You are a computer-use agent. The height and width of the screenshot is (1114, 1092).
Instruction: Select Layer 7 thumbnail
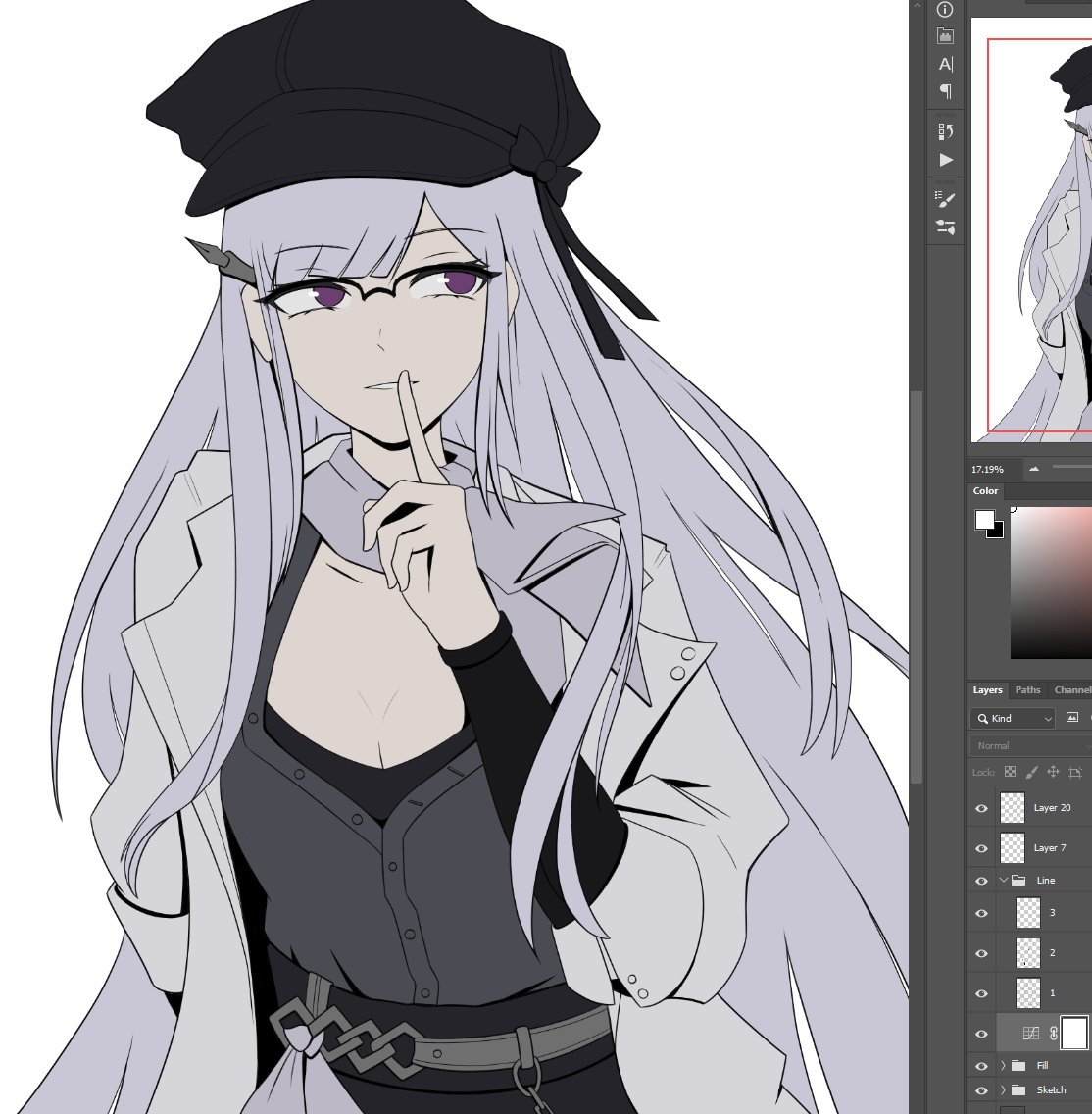click(1013, 847)
